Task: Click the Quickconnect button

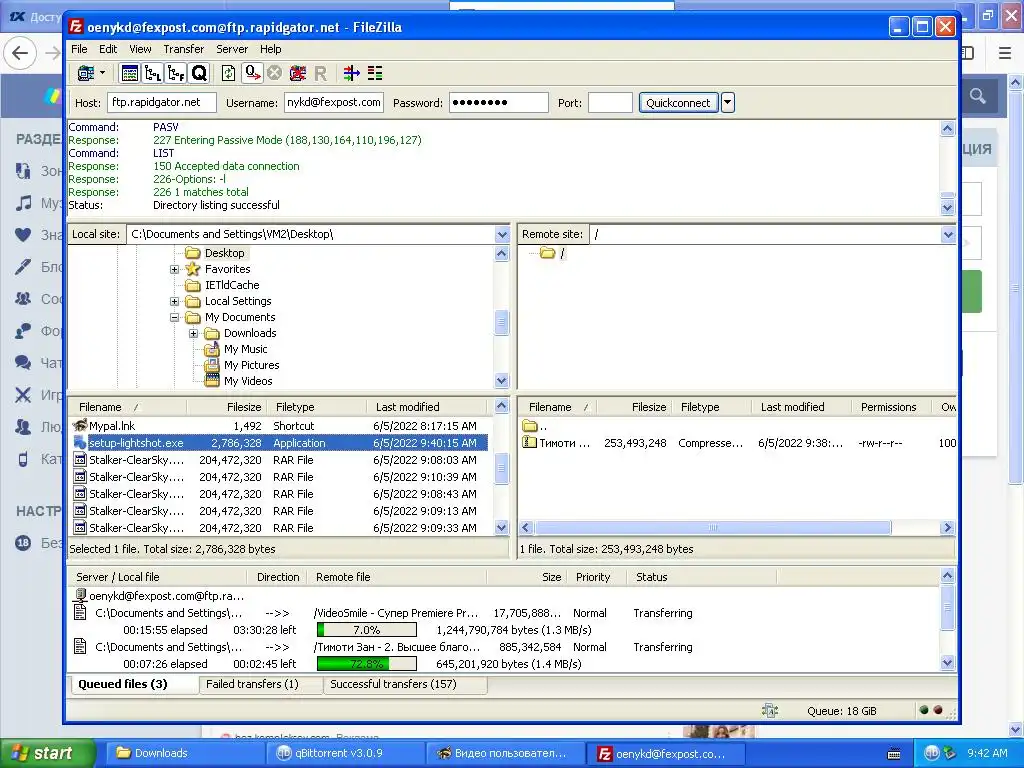Action: coord(678,103)
